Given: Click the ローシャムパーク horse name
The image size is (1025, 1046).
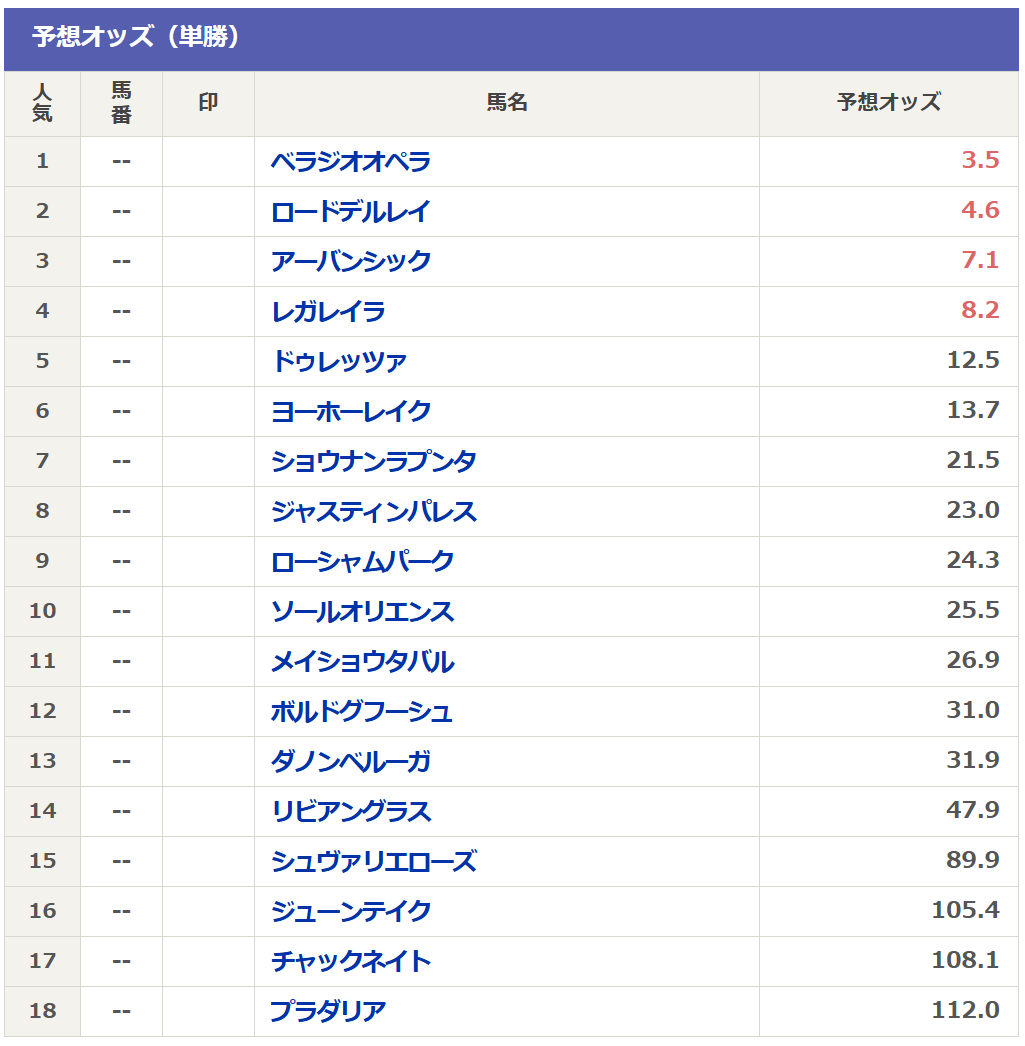Looking at the screenshot, I should tap(362, 562).
